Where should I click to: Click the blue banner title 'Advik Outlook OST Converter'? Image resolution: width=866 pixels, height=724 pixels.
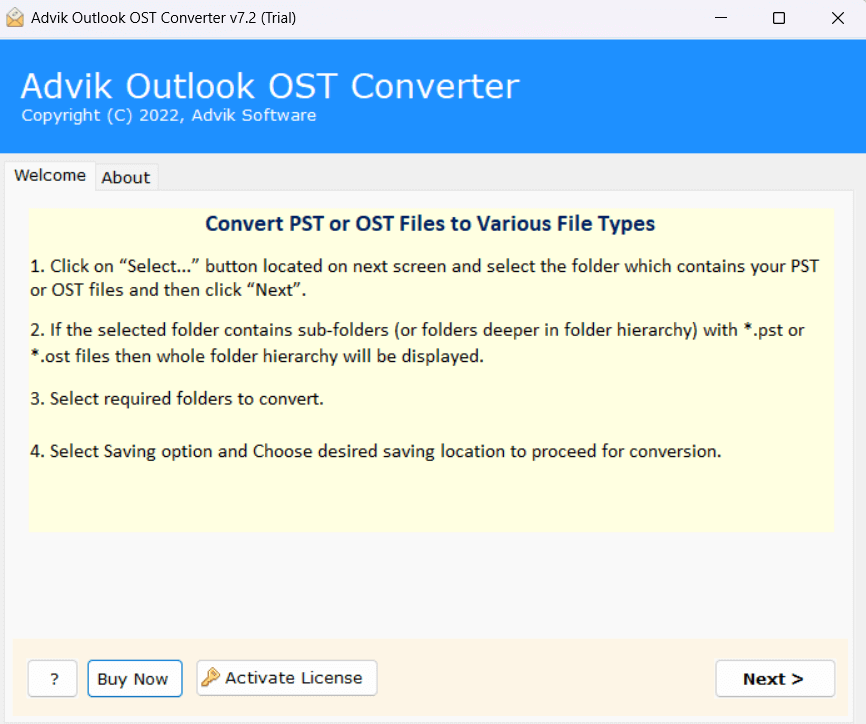coord(270,86)
